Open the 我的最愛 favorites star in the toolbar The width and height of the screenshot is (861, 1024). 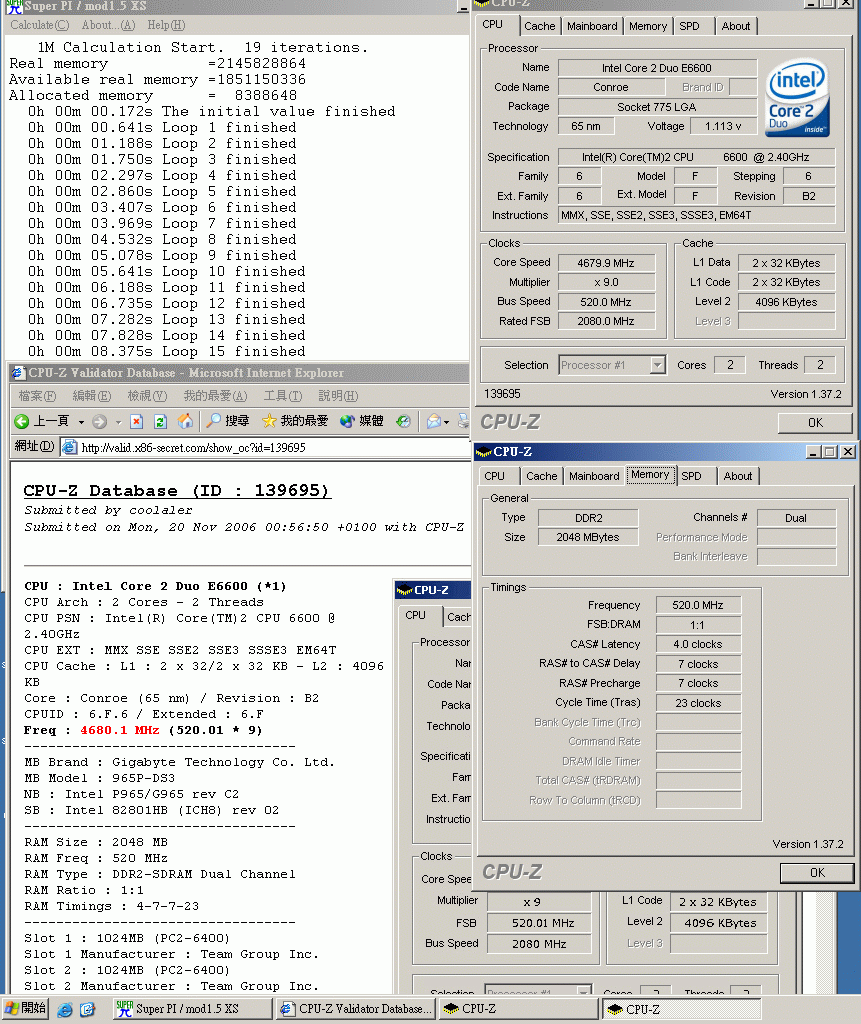pyautogui.click(x=295, y=421)
